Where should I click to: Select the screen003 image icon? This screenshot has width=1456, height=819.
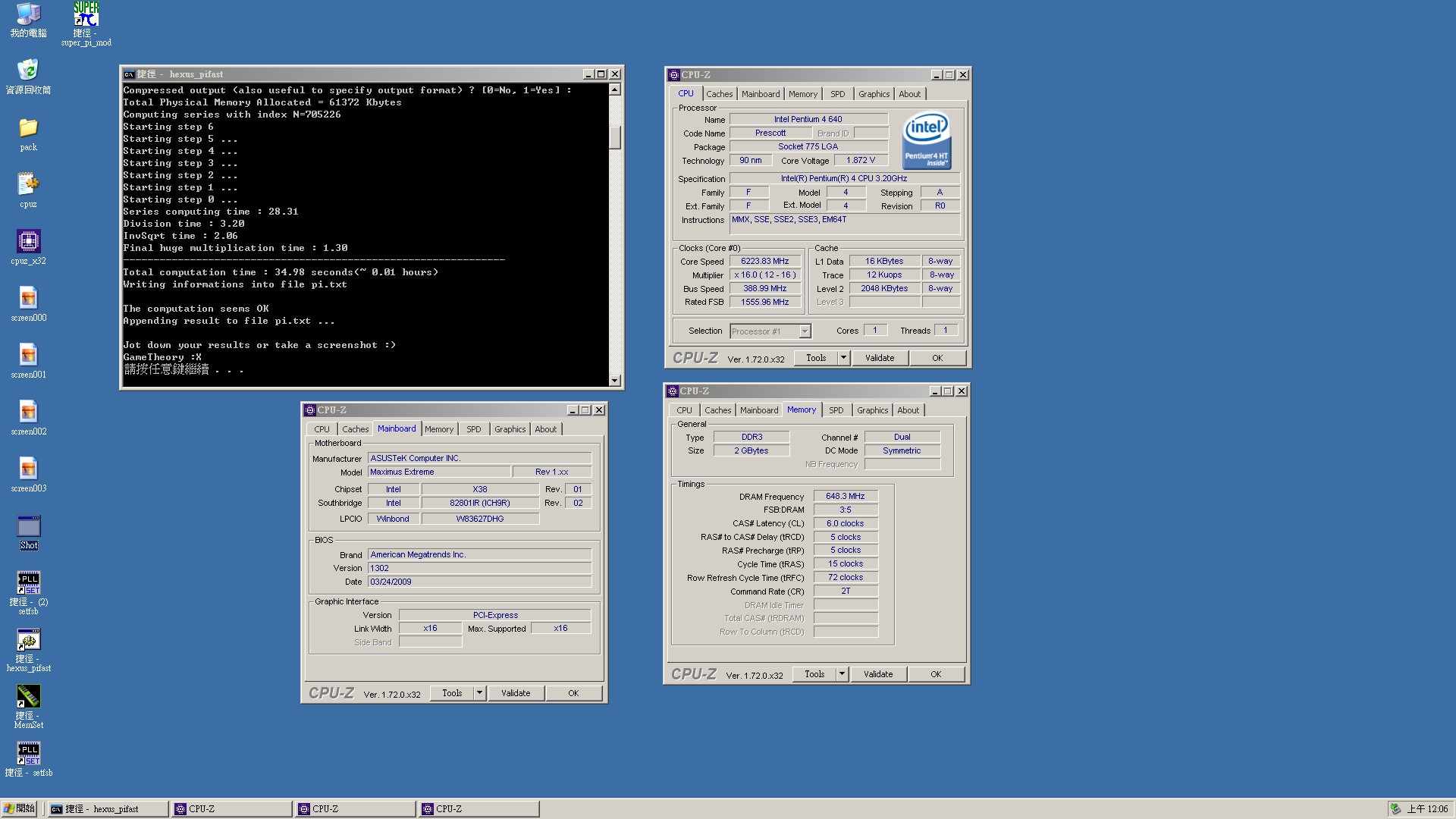pos(28,475)
